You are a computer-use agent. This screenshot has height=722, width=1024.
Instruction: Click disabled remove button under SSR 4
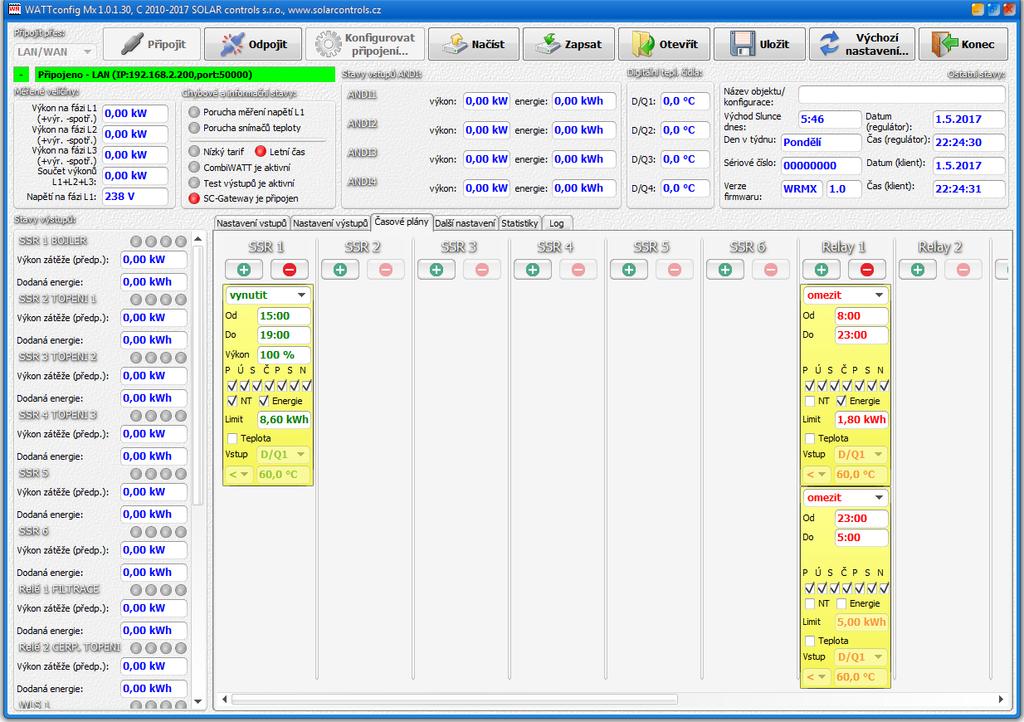(578, 270)
